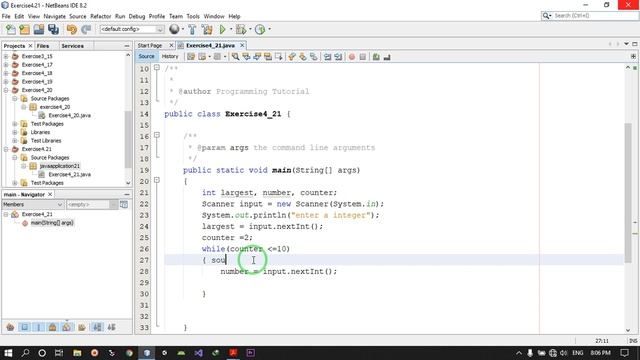Click the Previous Bookmark icon in editor toolbar
This screenshot has height=360, width=640.
point(292,57)
